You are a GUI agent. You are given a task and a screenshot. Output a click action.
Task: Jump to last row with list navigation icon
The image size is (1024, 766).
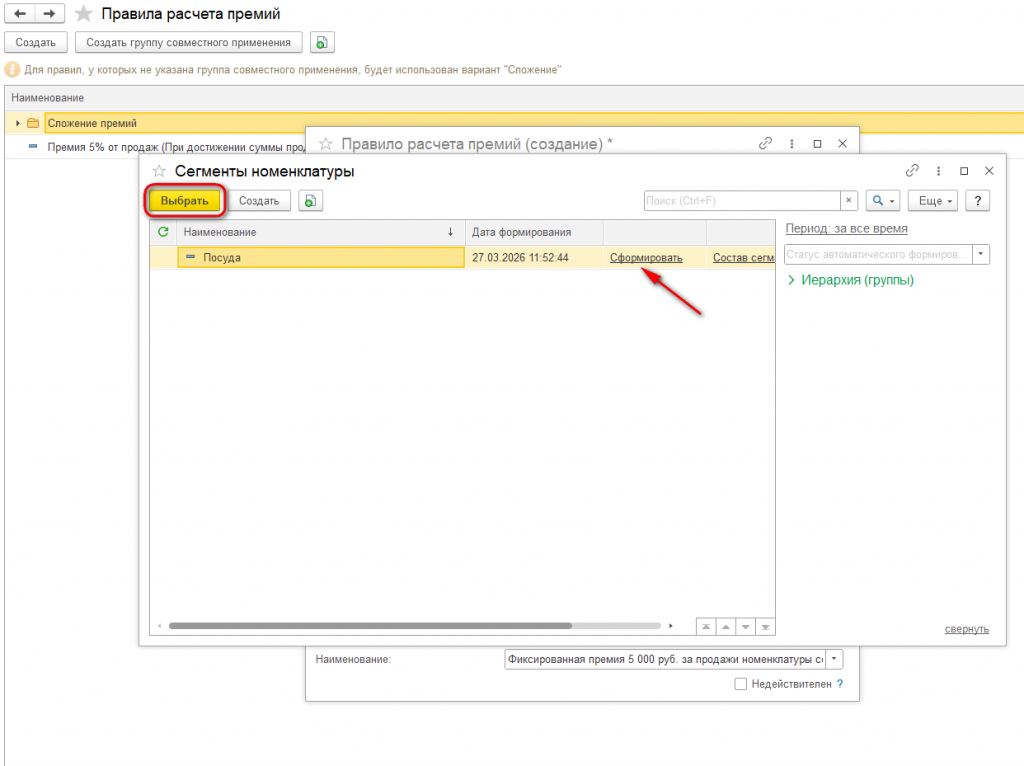765,627
